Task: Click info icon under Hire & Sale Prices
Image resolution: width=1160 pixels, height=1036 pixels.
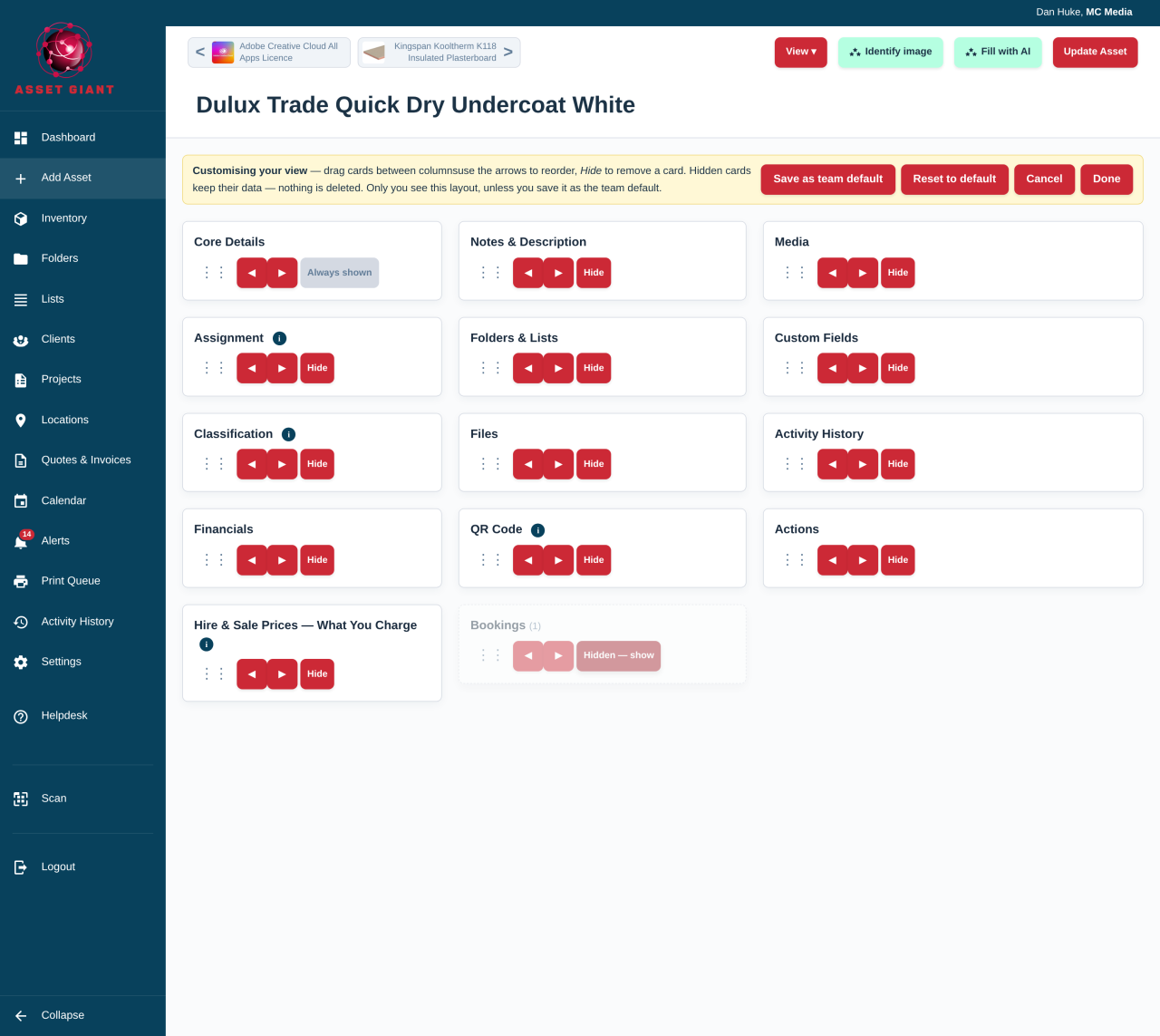Action: [206, 644]
